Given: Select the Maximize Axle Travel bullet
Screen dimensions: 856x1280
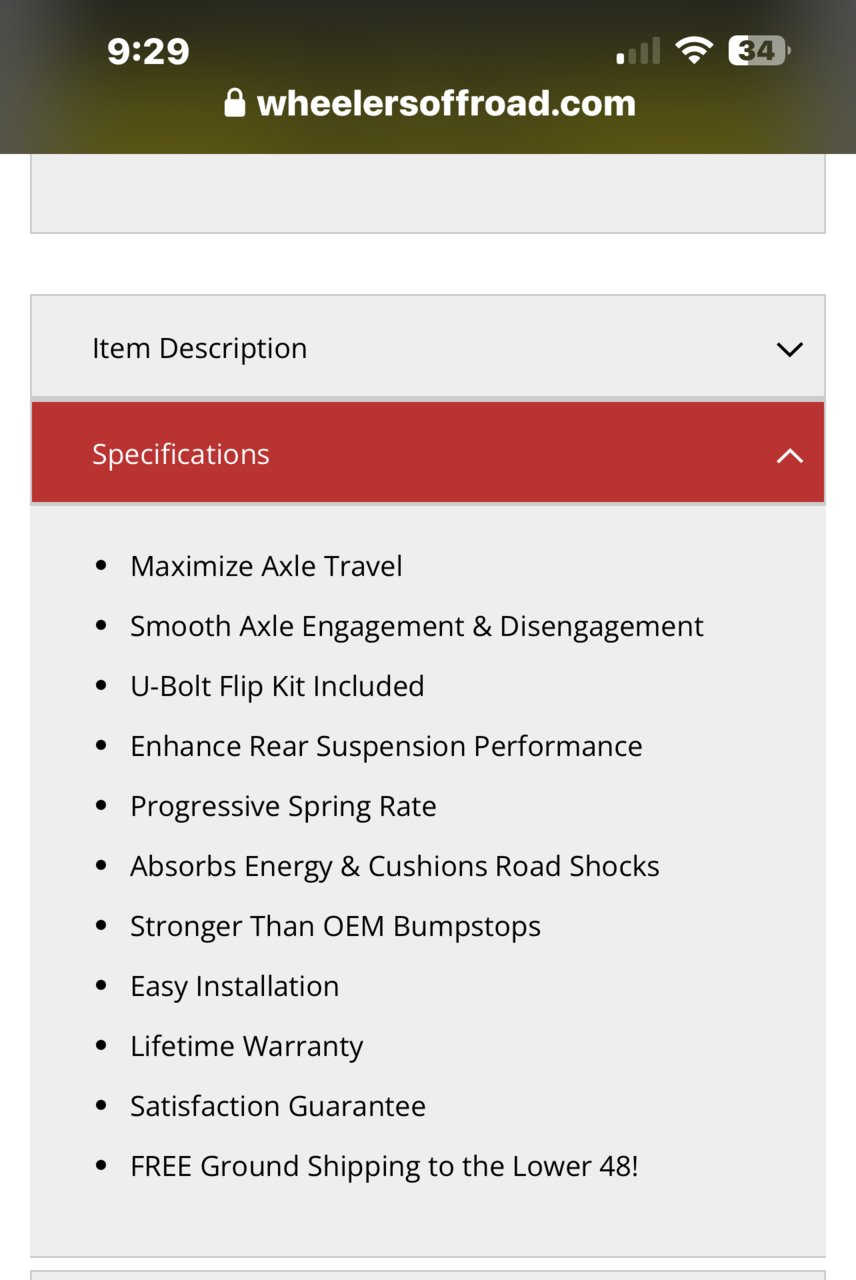Looking at the screenshot, I should click(266, 566).
